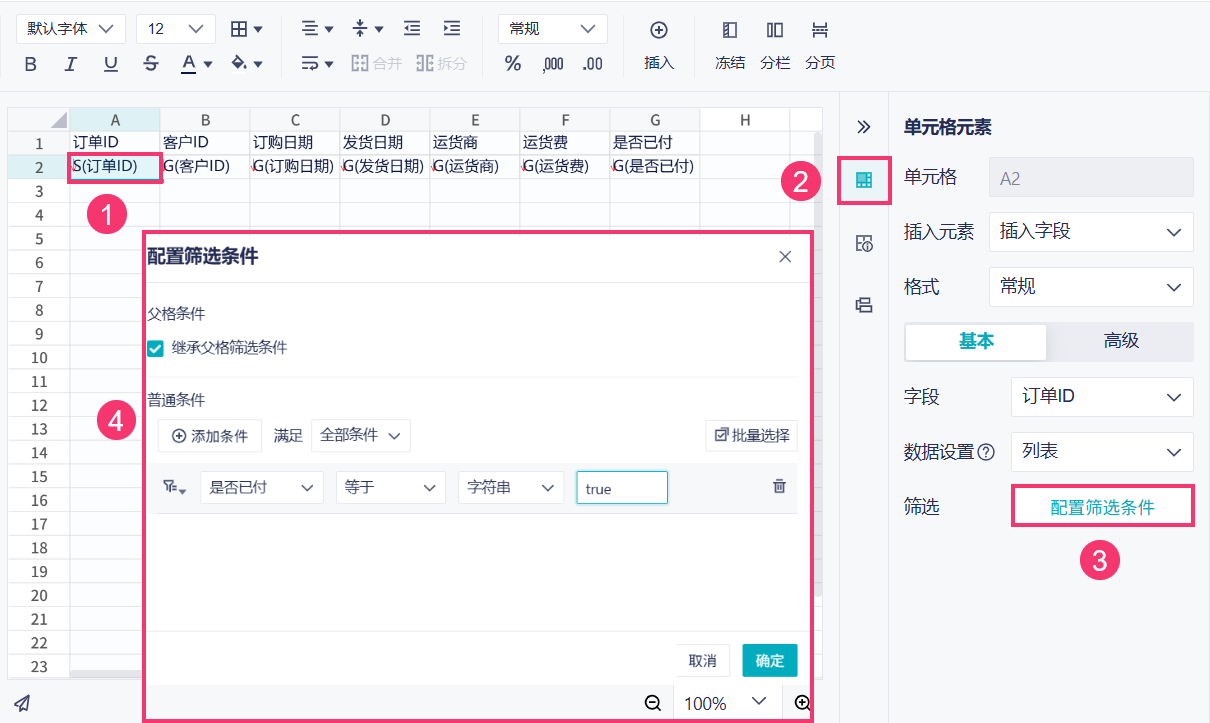Switch to the 高级 tab
Image resolution: width=1210 pixels, height=723 pixels.
point(1121,341)
